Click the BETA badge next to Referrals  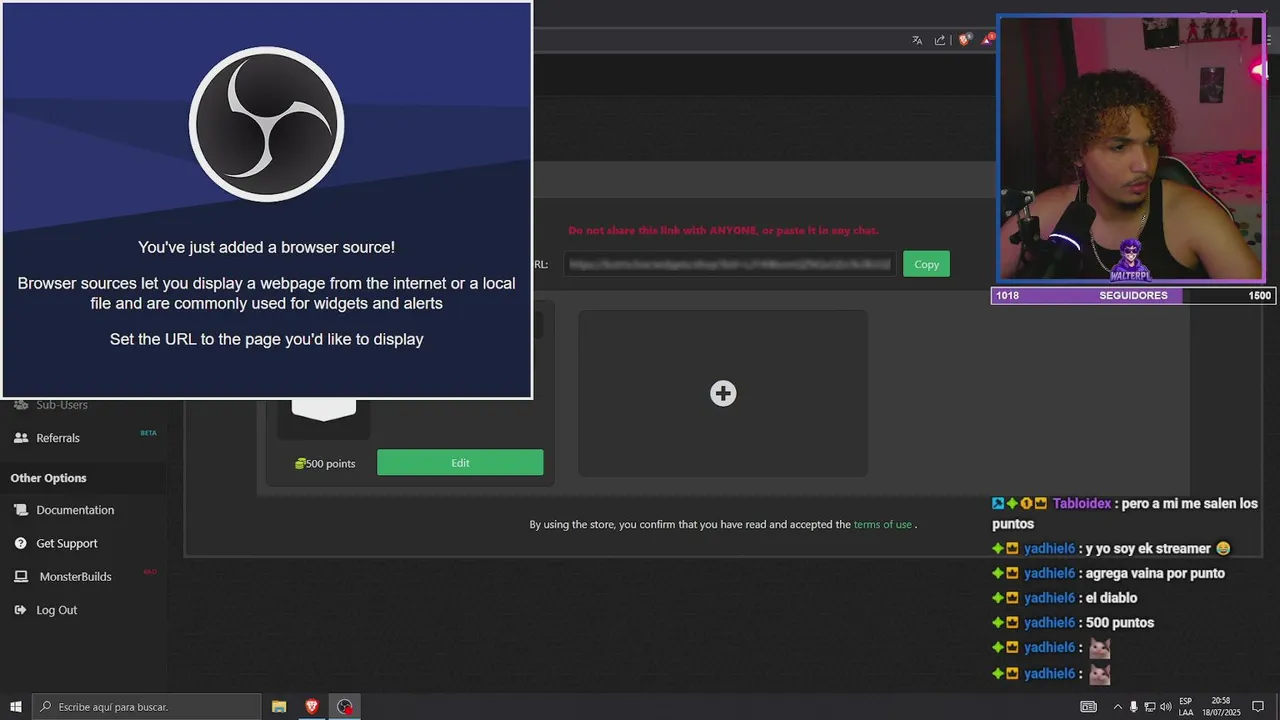[148, 433]
